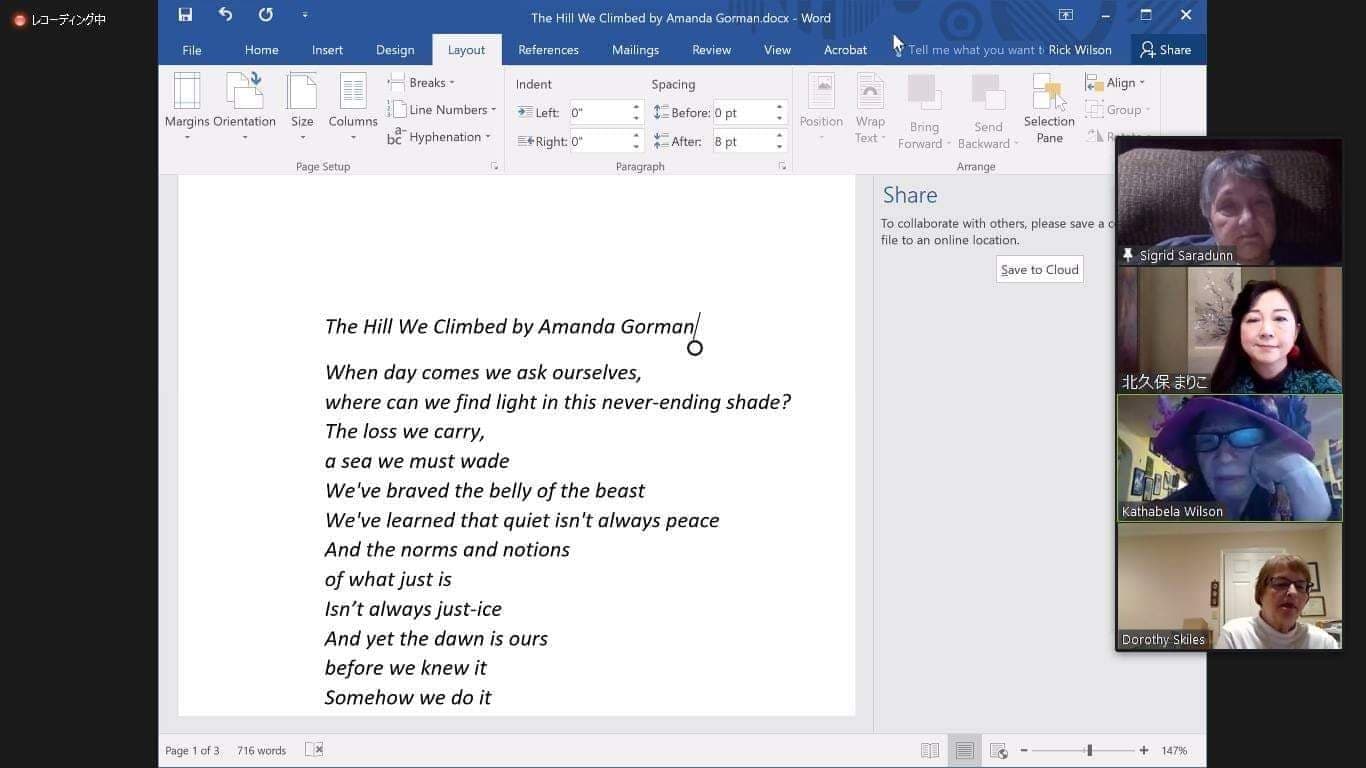Select Kathabela Wilson's video thumbnail
The height and width of the screenshot is (768, 1366).
pos(1229,458)
